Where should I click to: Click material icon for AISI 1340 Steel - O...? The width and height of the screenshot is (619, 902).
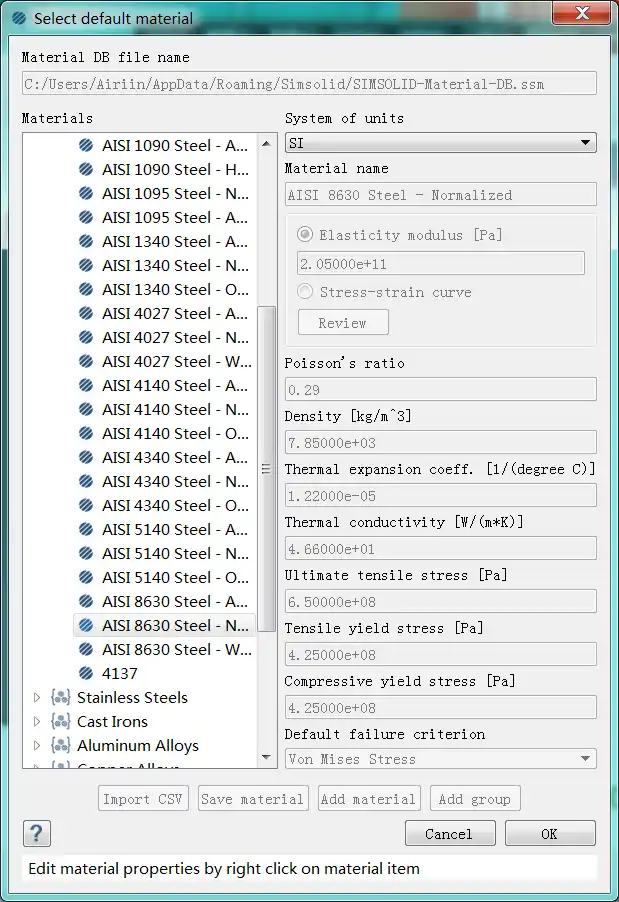pyautogui.click(x=86, y=289)
